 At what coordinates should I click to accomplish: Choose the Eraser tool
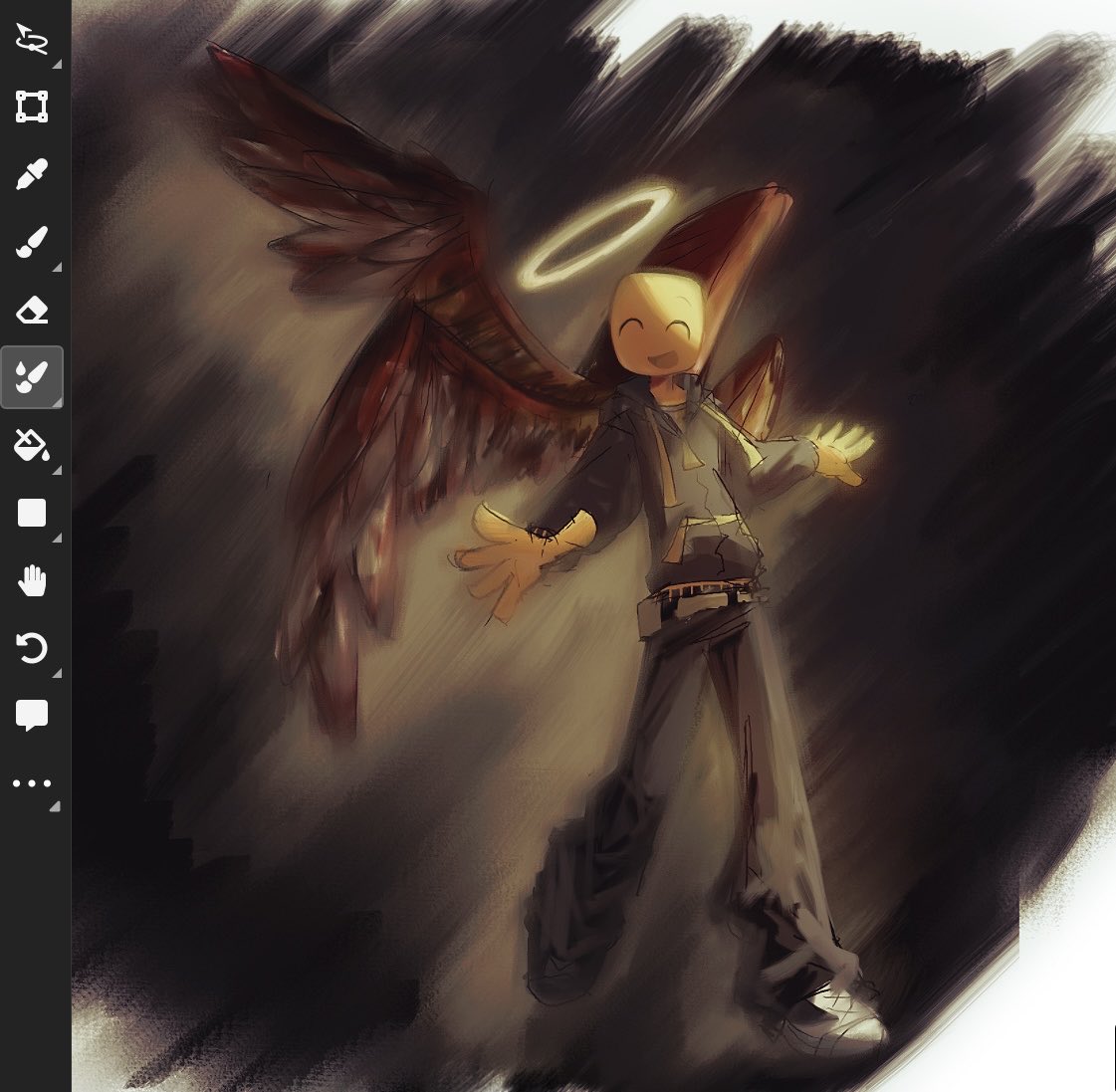pos(32,311)
